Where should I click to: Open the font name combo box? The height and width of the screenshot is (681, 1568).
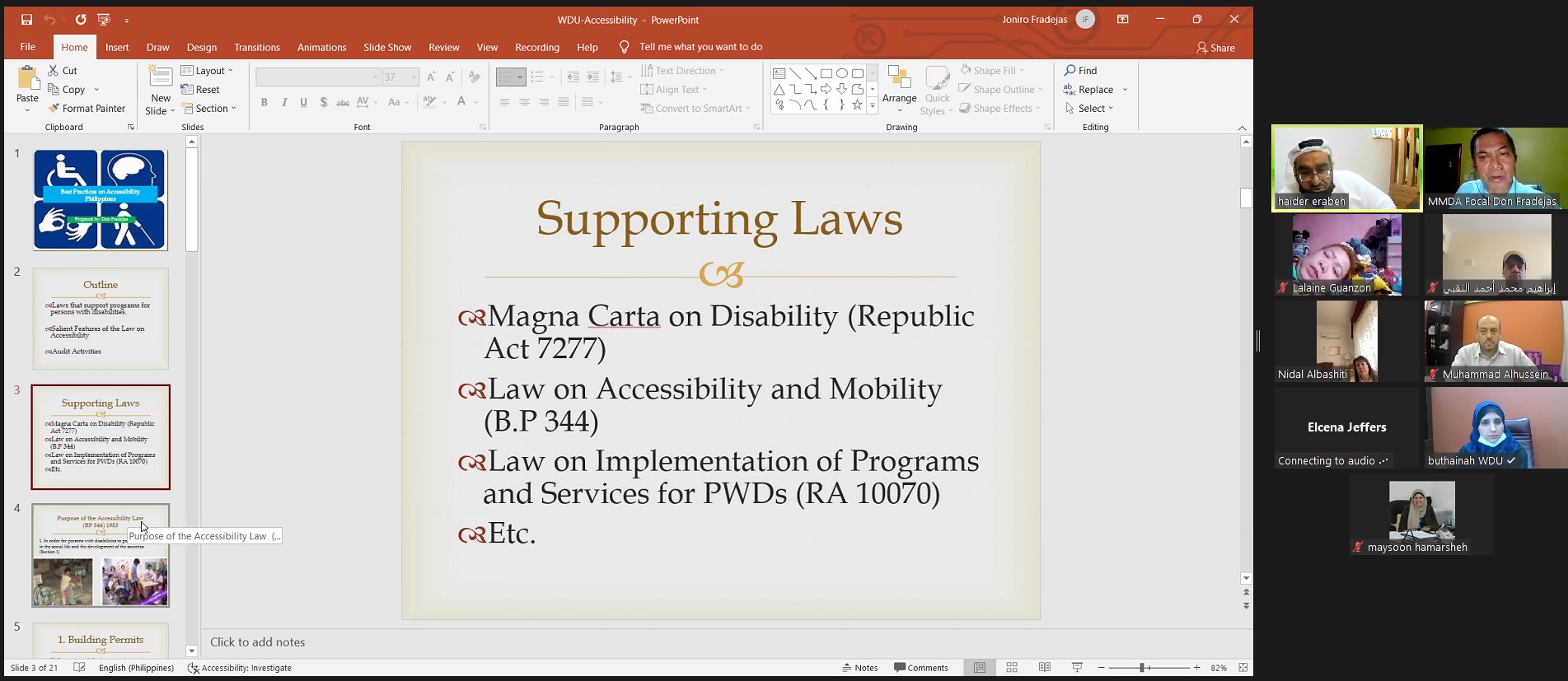[318, 77]
